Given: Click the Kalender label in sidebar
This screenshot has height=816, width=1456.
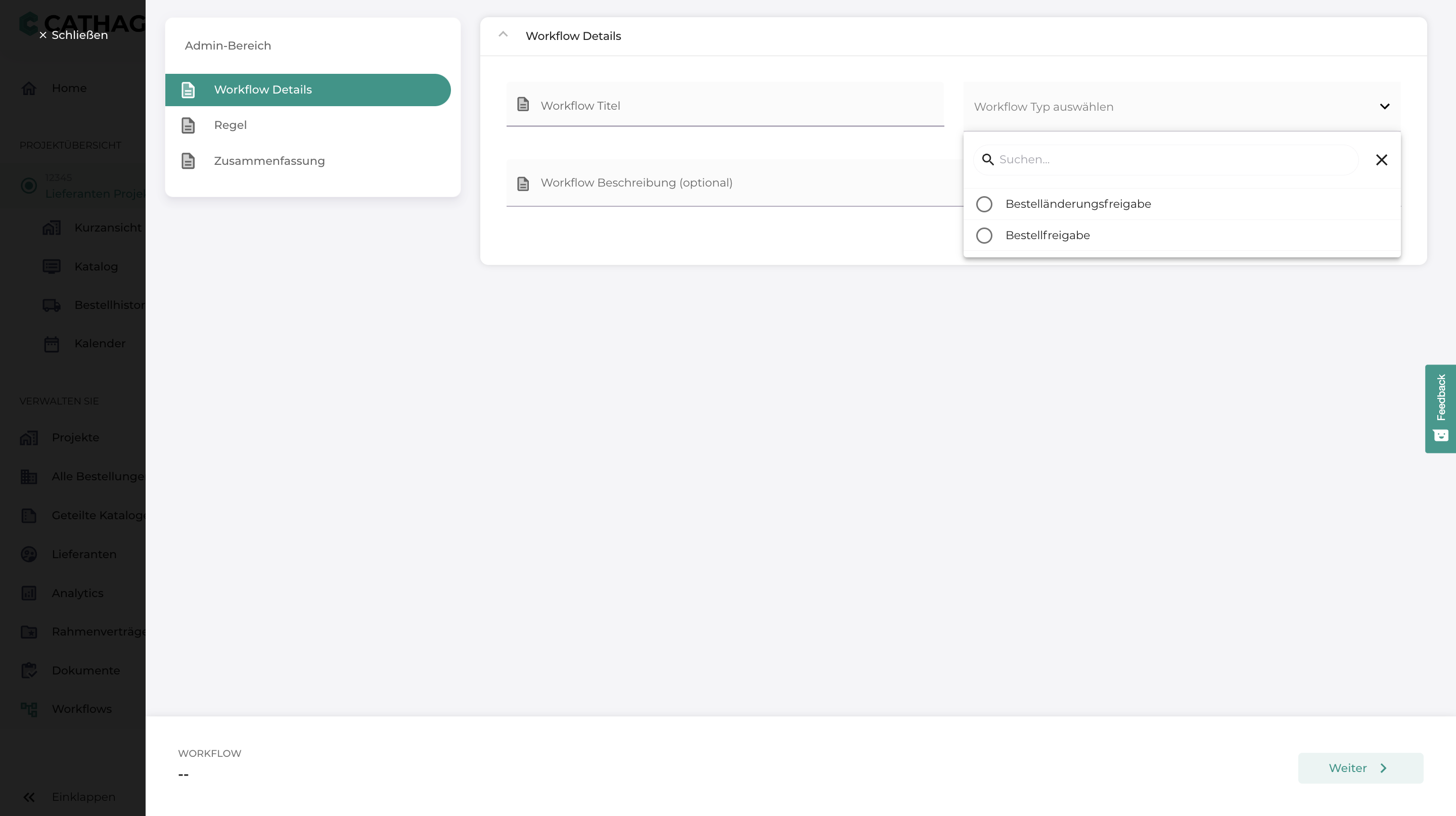Looking at the screenshot, I should (x=100, y=344).
